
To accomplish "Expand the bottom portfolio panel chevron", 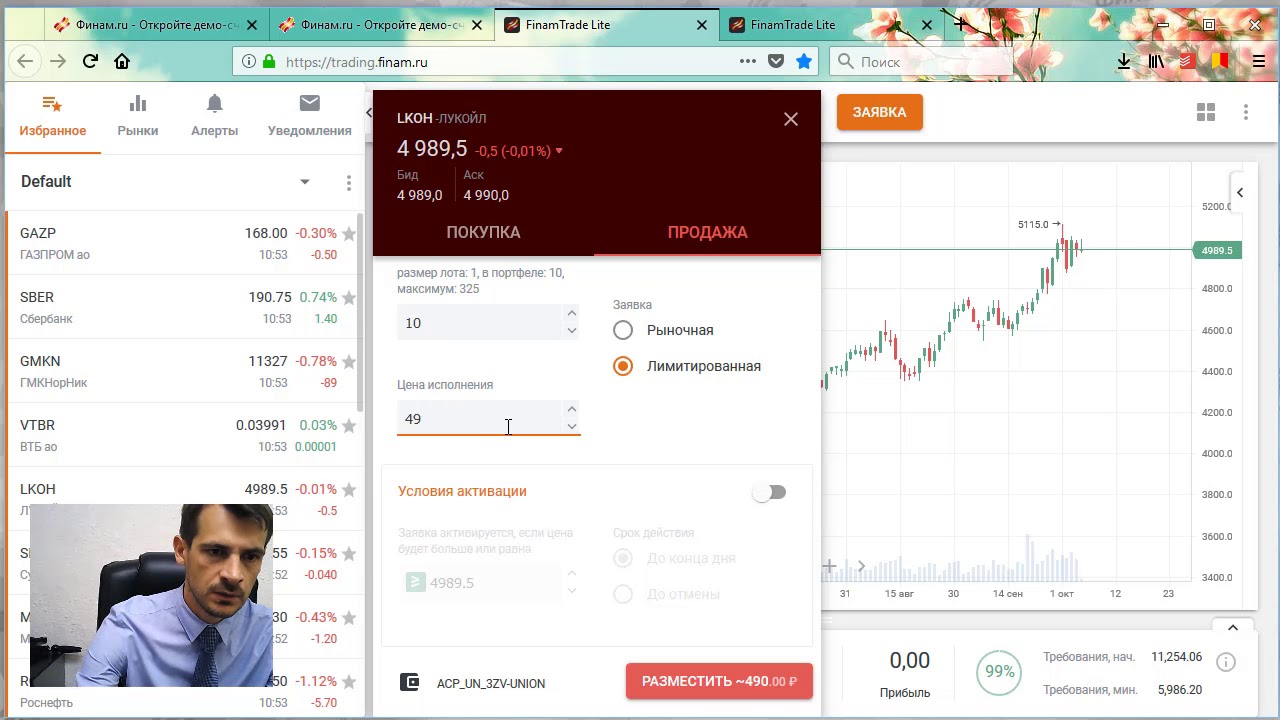I will click(x=1233, y=628).
